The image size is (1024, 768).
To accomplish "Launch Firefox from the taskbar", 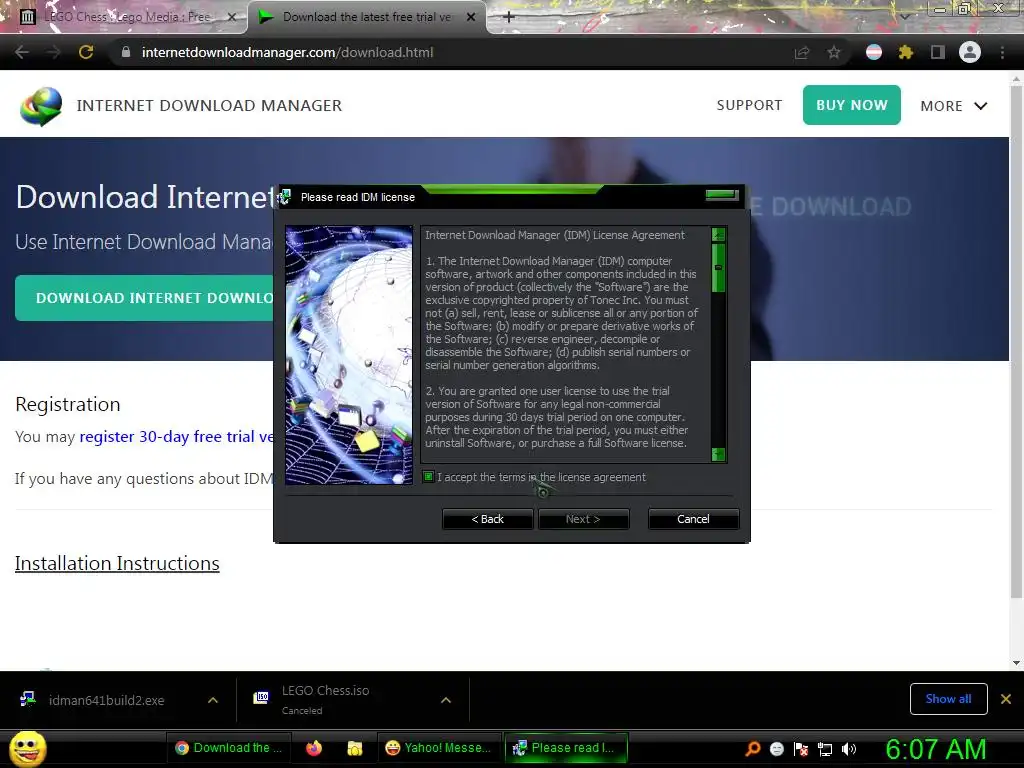I will pyautogui.click(x=314, y=748).
